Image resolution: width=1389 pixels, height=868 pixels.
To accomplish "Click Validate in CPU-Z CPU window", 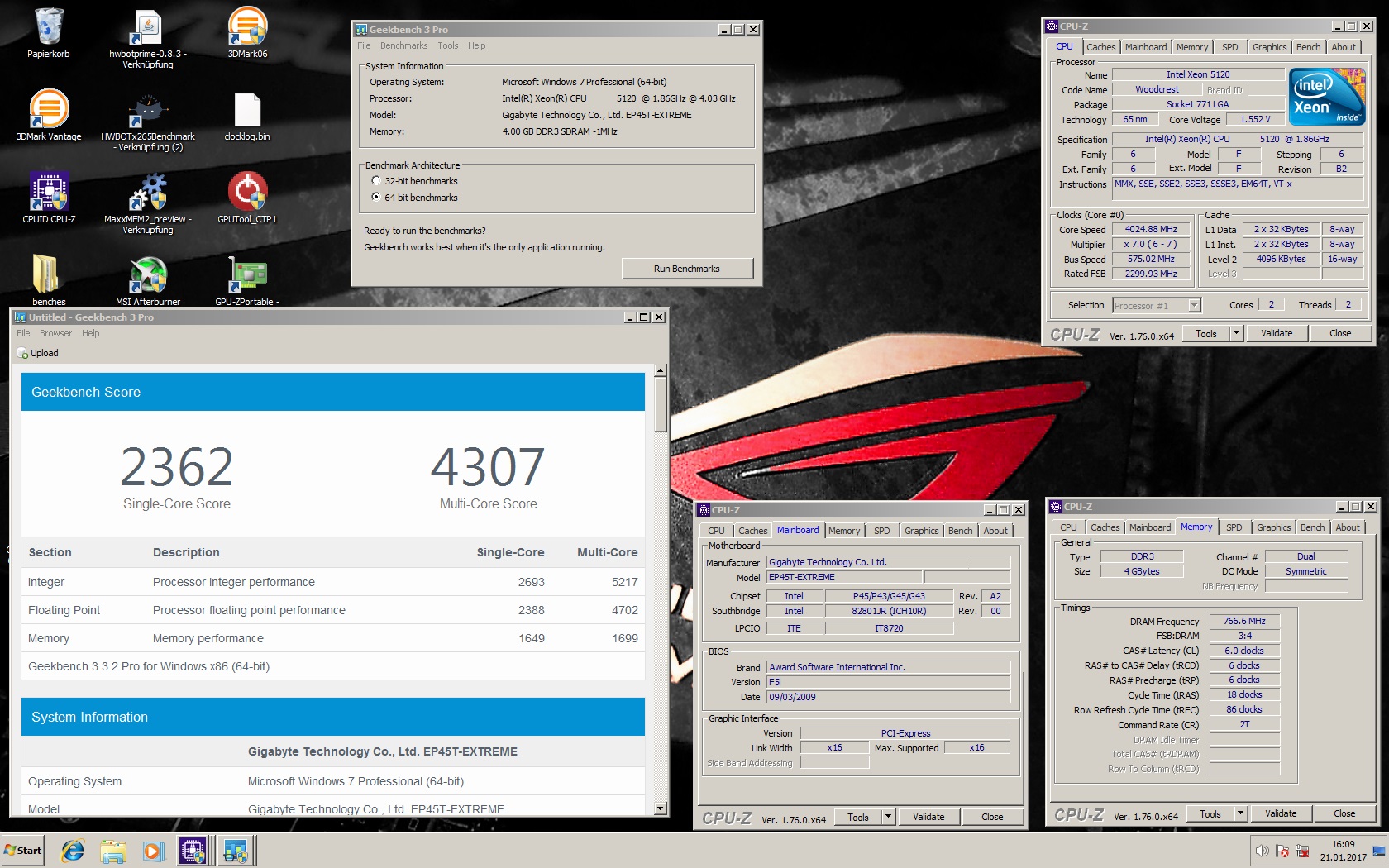I will tap(1277, 333).
